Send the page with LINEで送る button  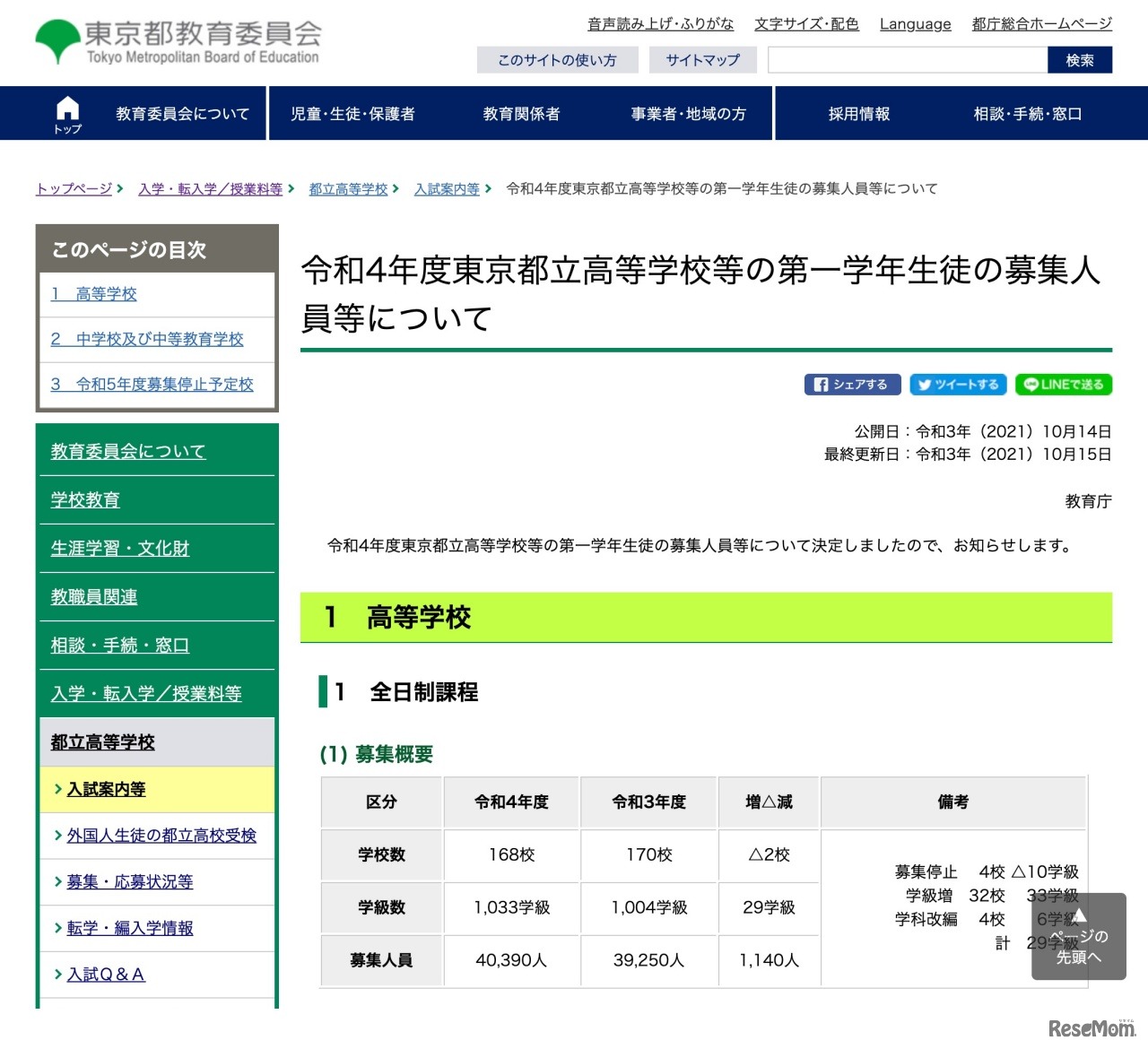pos(1063,384)
